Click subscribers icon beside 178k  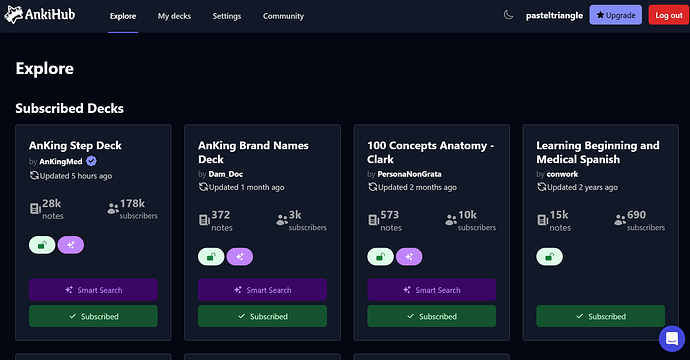point(113,208)
